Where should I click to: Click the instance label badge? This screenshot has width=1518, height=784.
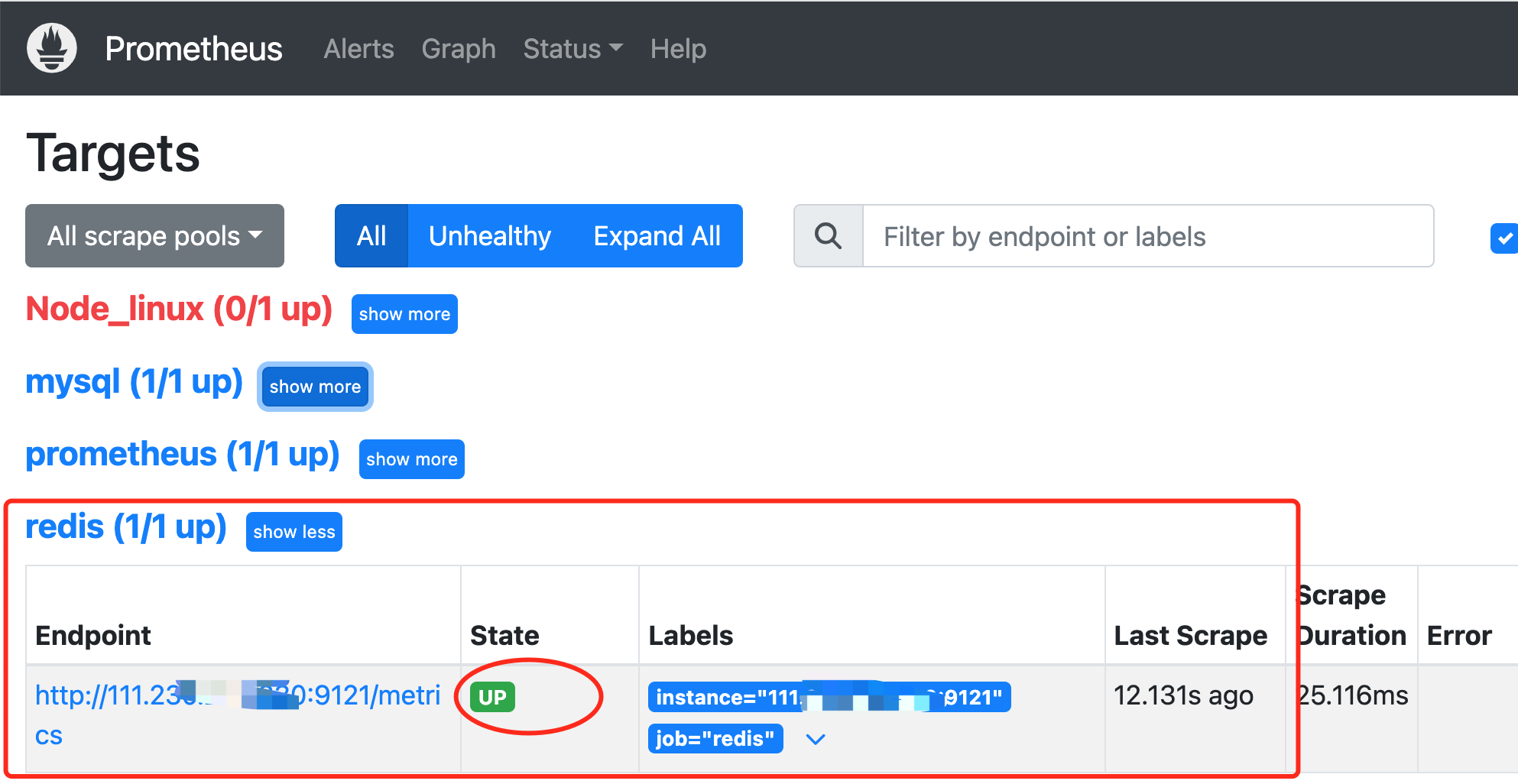829,697
